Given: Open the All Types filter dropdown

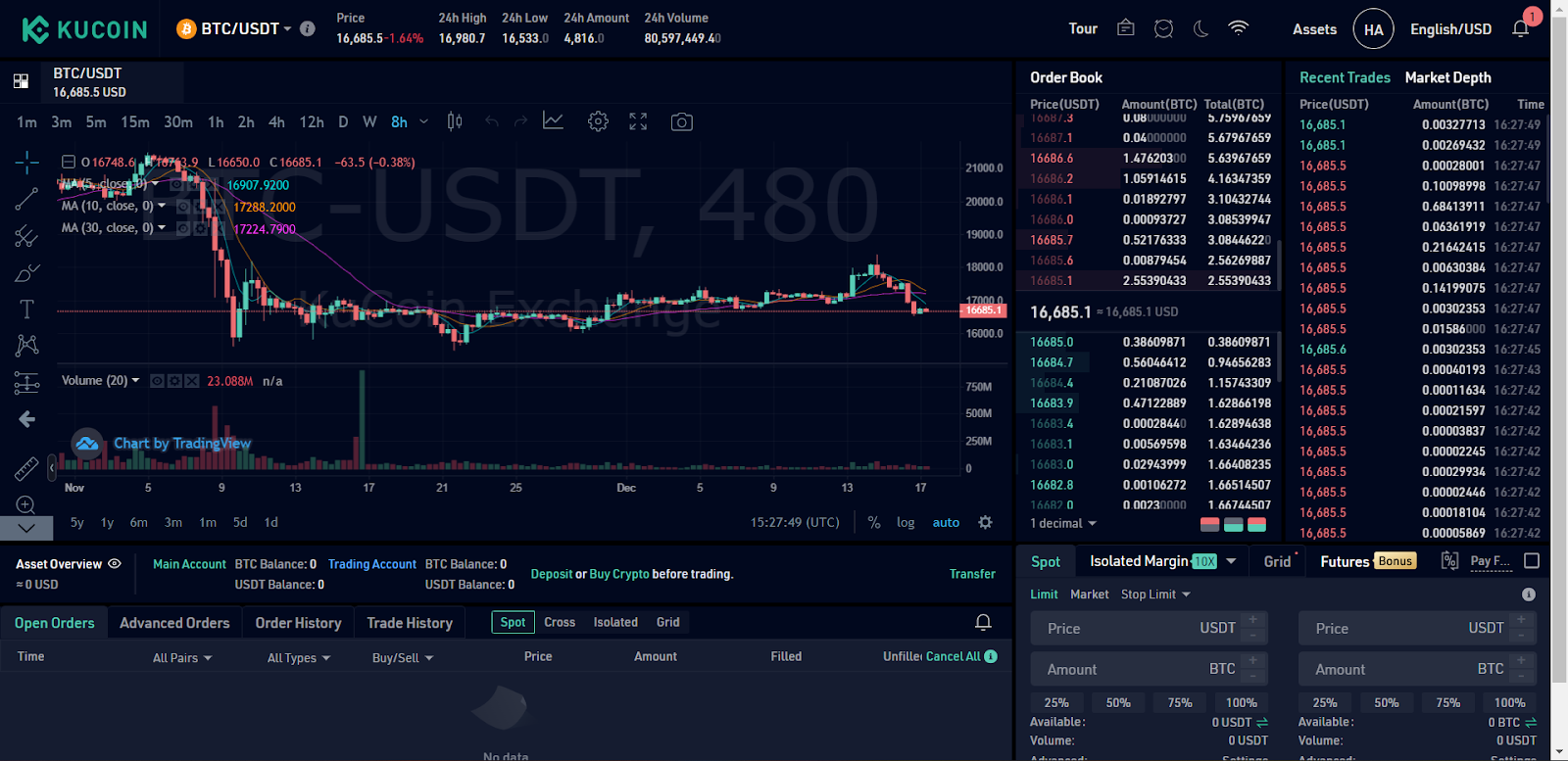Looking at the screenshot, I should (x=299, y=658).
